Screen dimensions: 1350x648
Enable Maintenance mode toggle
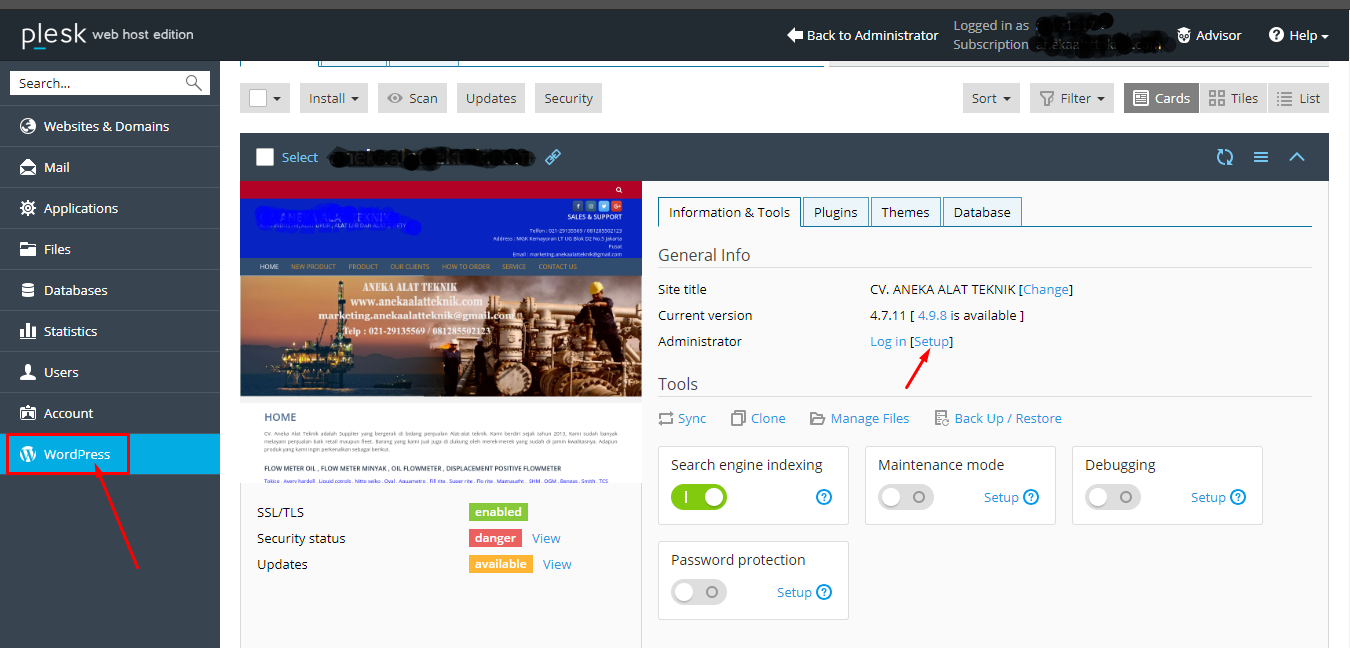[x=906, y=497]
